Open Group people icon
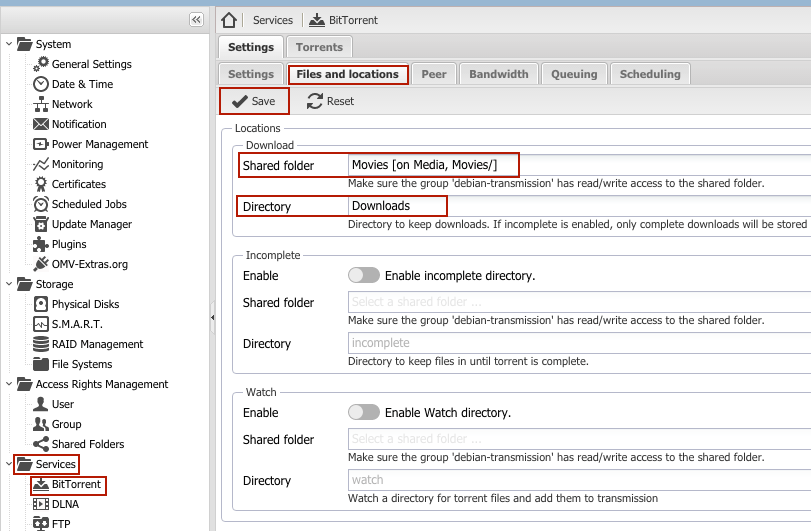 (x=41, y=424)
